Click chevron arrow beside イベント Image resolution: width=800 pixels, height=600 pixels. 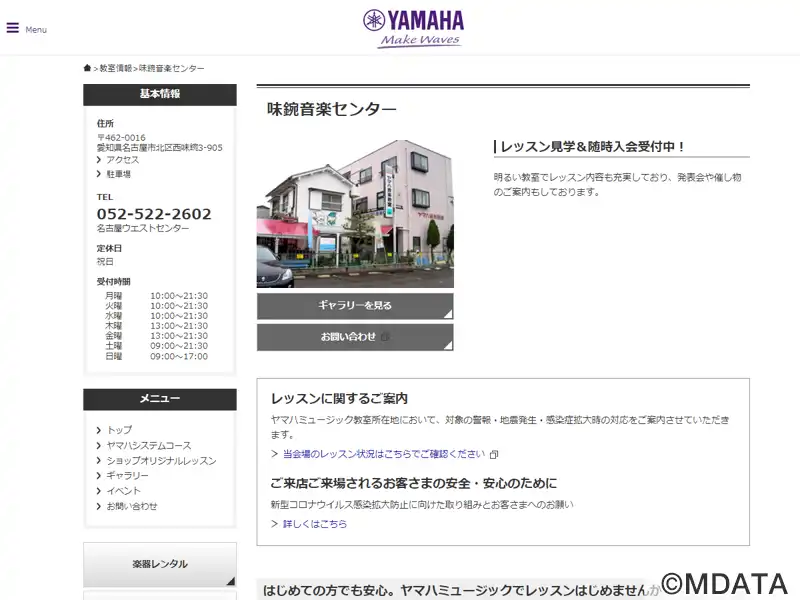point(99,491)
